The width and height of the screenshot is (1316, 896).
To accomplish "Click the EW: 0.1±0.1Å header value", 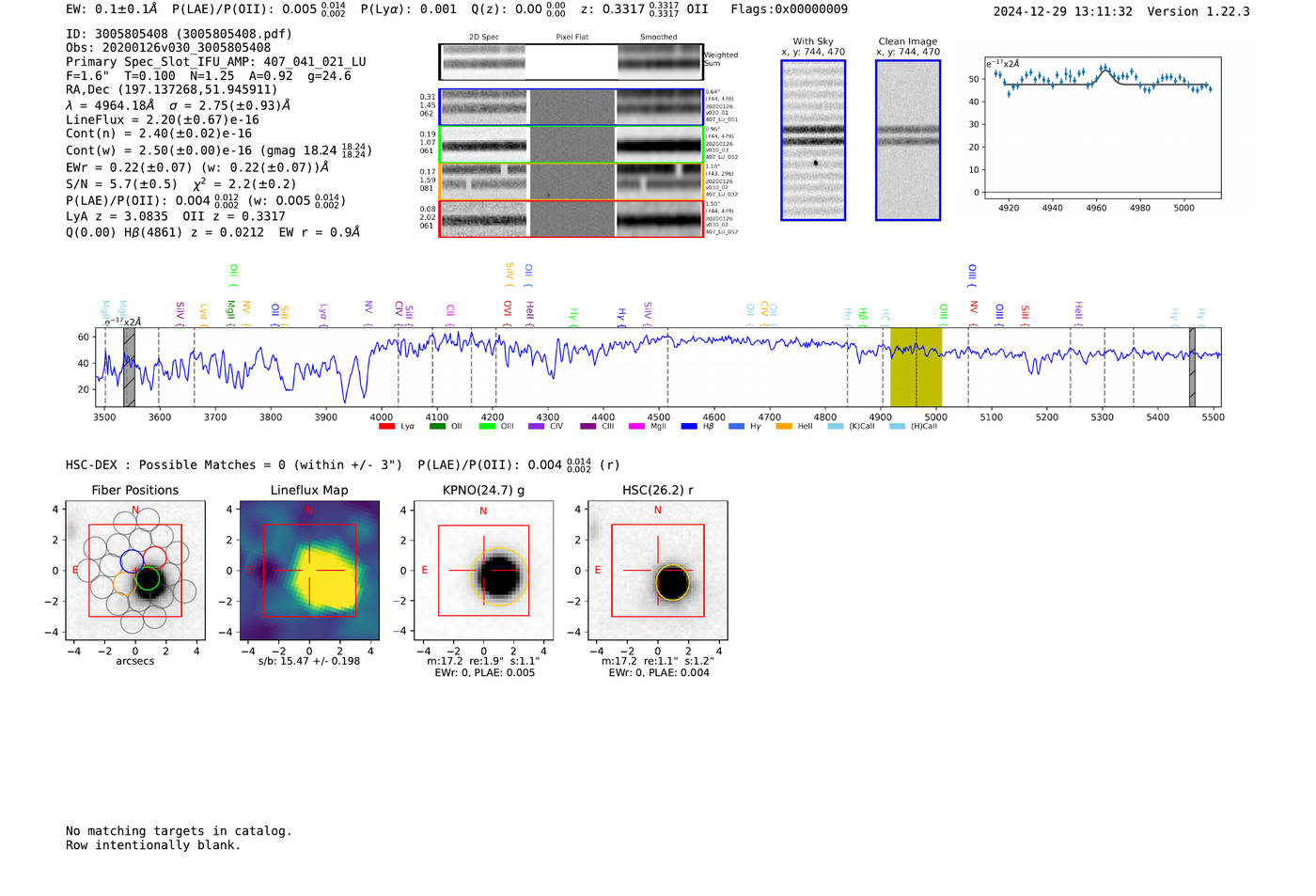I will 112,8.
